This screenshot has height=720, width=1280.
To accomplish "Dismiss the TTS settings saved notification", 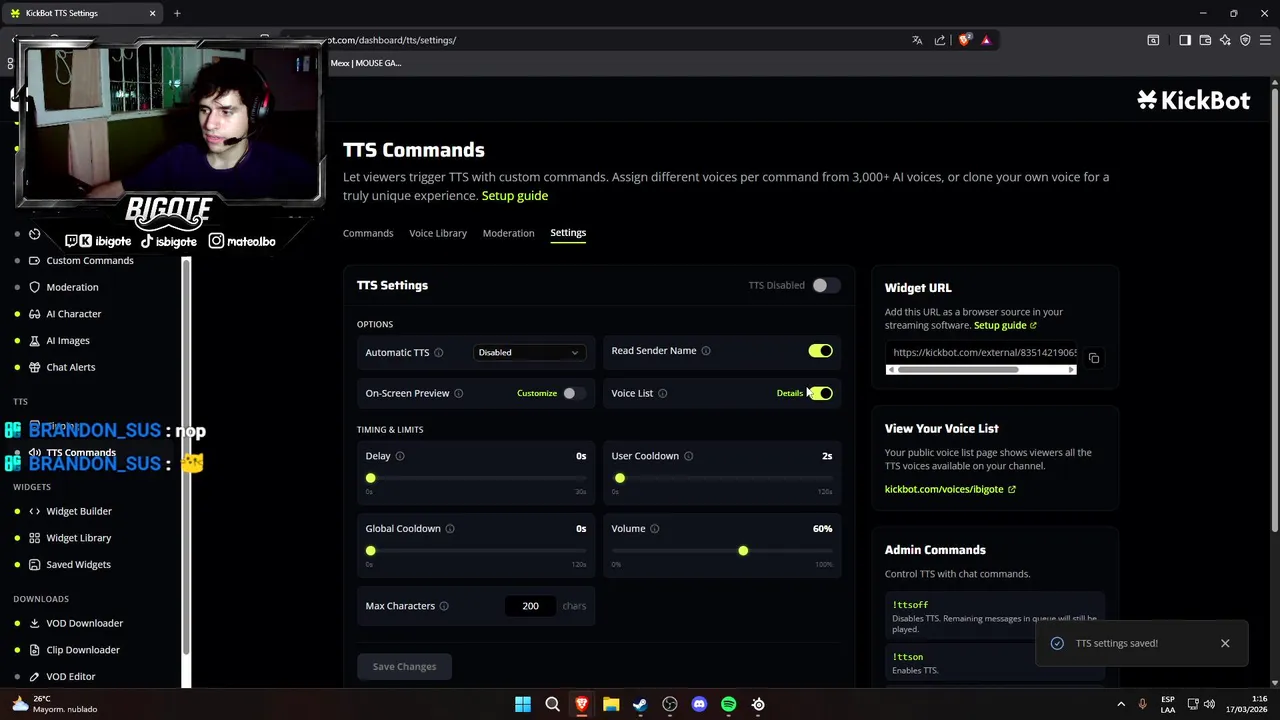I will click(x=1225, y=643).
